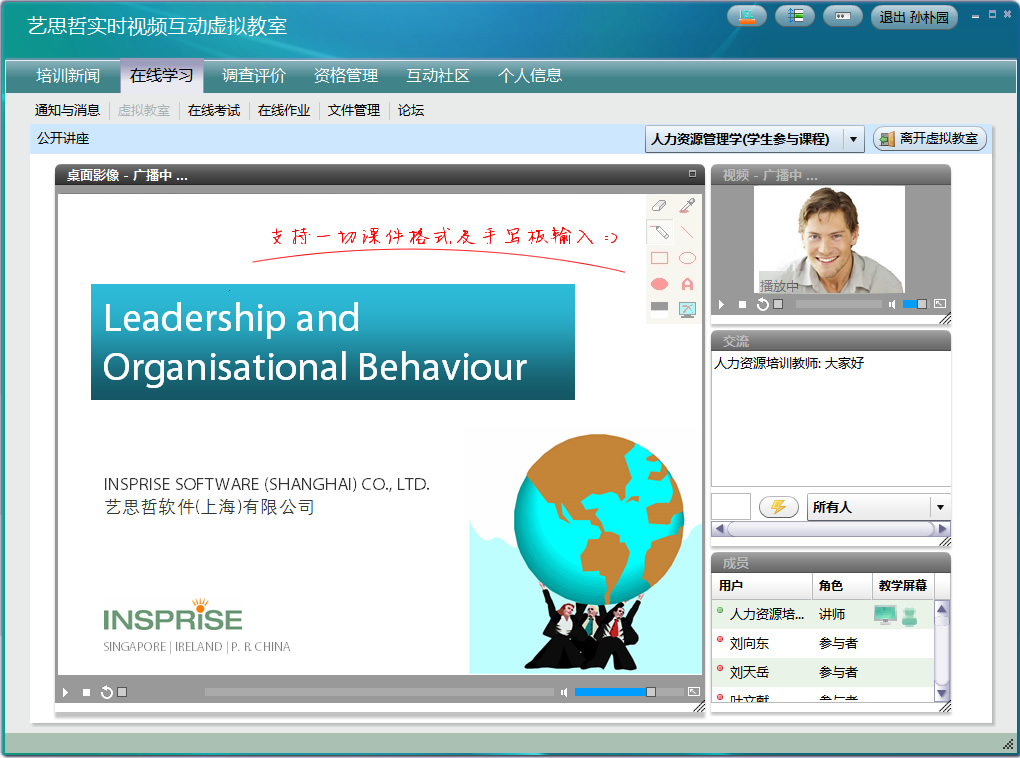Screen dimensions: 1020x758
Task: Open the 所有人 recipient combo box
Action: 879,507
